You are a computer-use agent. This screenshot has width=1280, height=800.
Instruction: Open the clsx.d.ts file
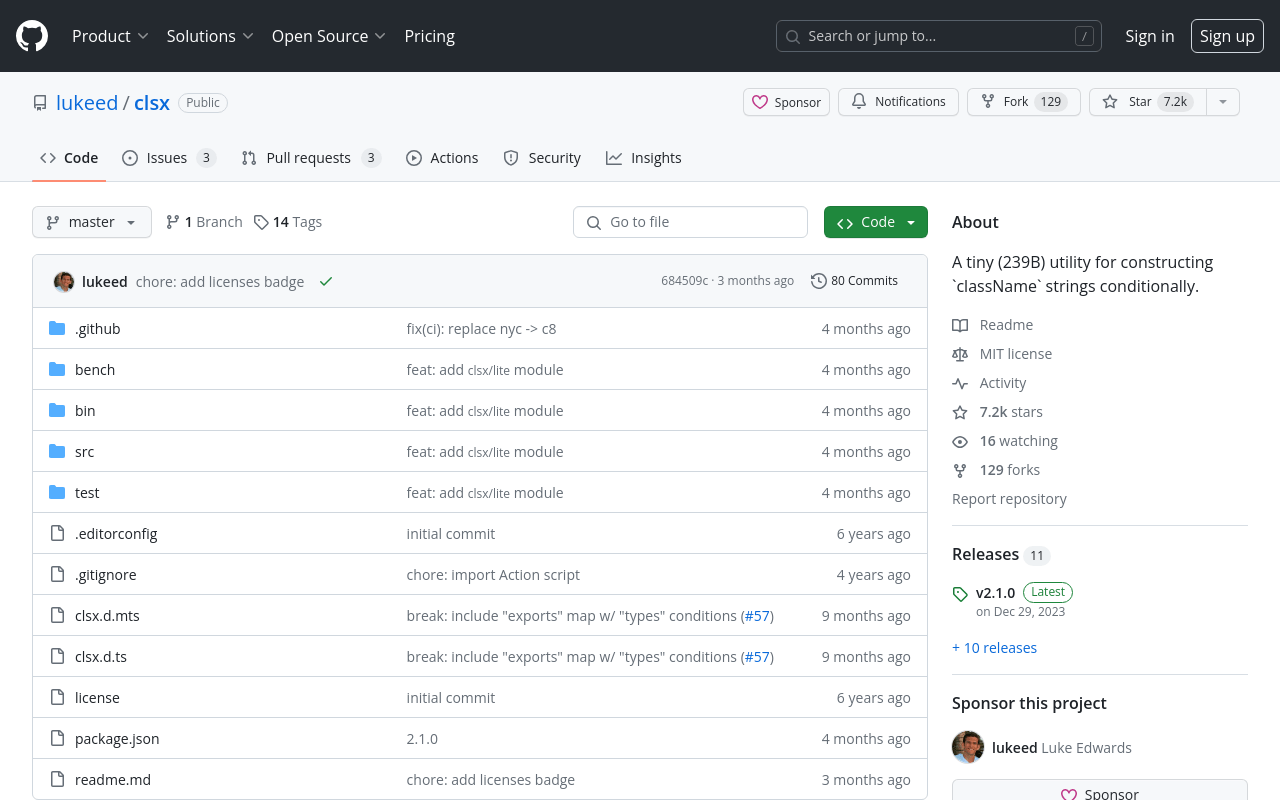click(101, 657)
